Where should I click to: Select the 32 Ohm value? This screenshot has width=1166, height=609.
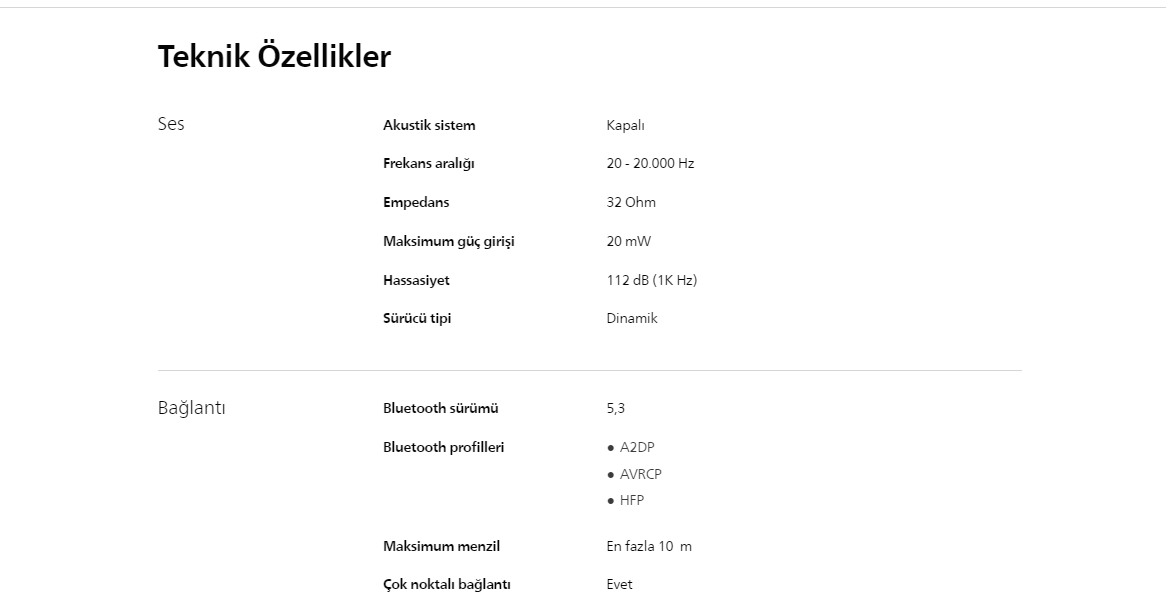click(x=631, y=202)
